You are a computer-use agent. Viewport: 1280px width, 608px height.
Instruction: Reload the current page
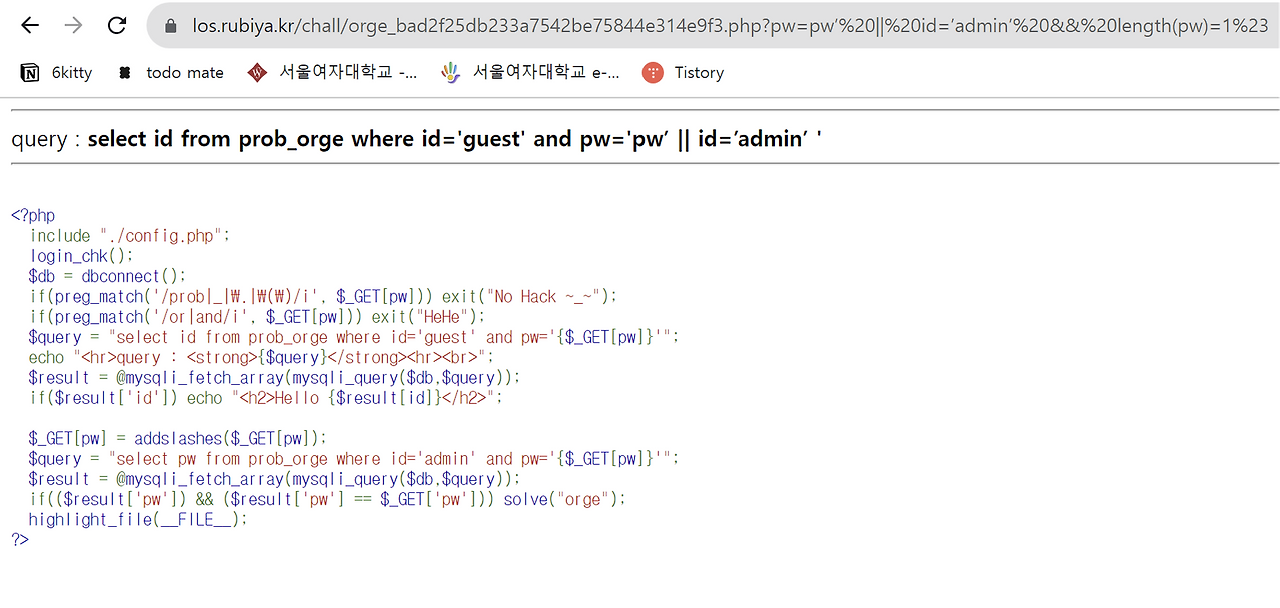point(117,25)
